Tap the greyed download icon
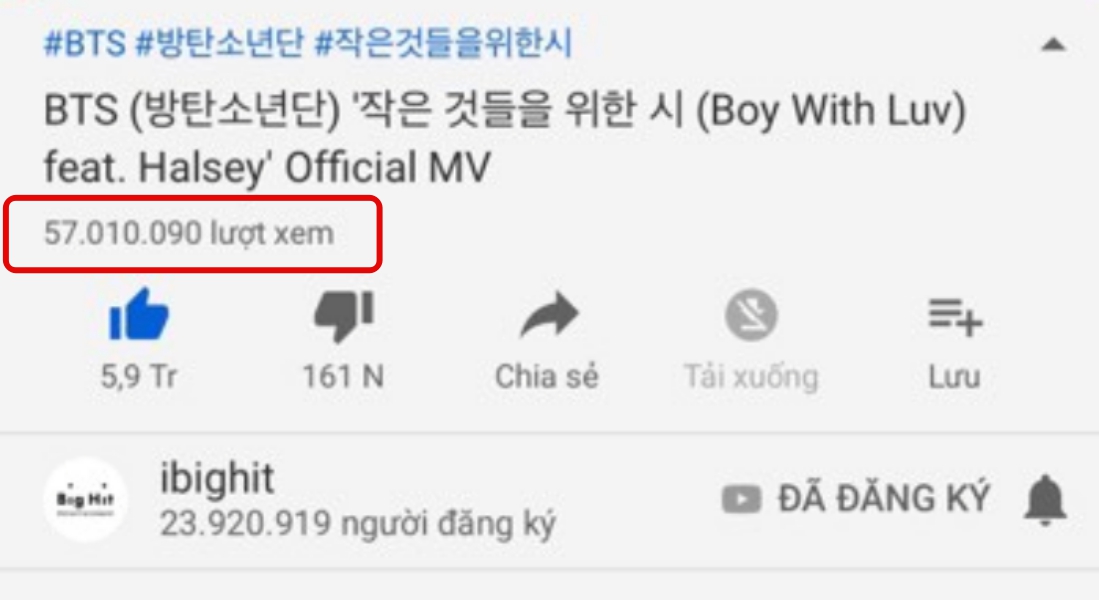Image resolution: width=1099 pixels, height=600 pixels. (x=751, y=315)
